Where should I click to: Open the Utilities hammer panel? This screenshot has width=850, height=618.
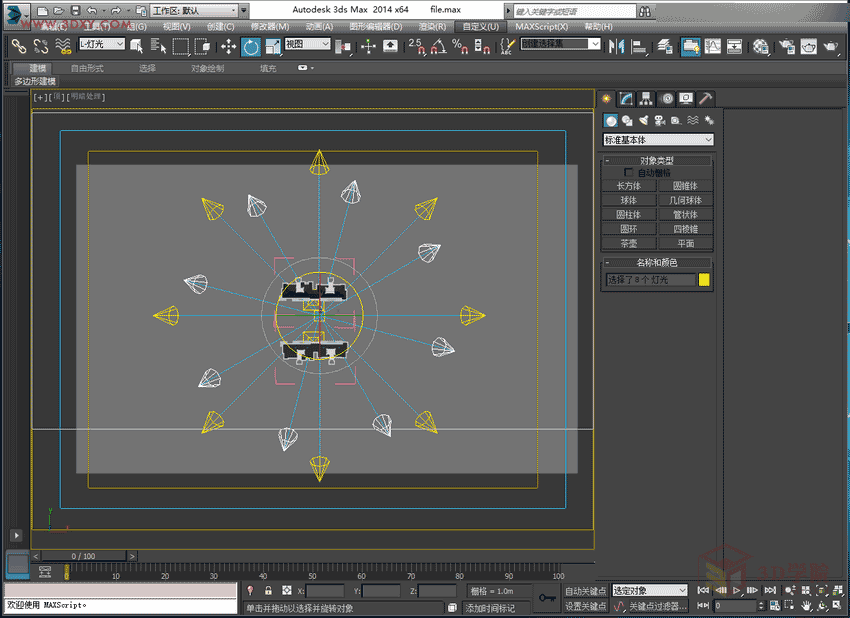click(705, 98)
